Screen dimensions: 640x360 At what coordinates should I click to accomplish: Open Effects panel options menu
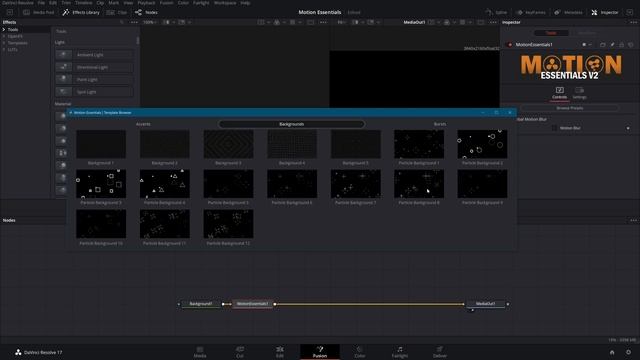134,22
